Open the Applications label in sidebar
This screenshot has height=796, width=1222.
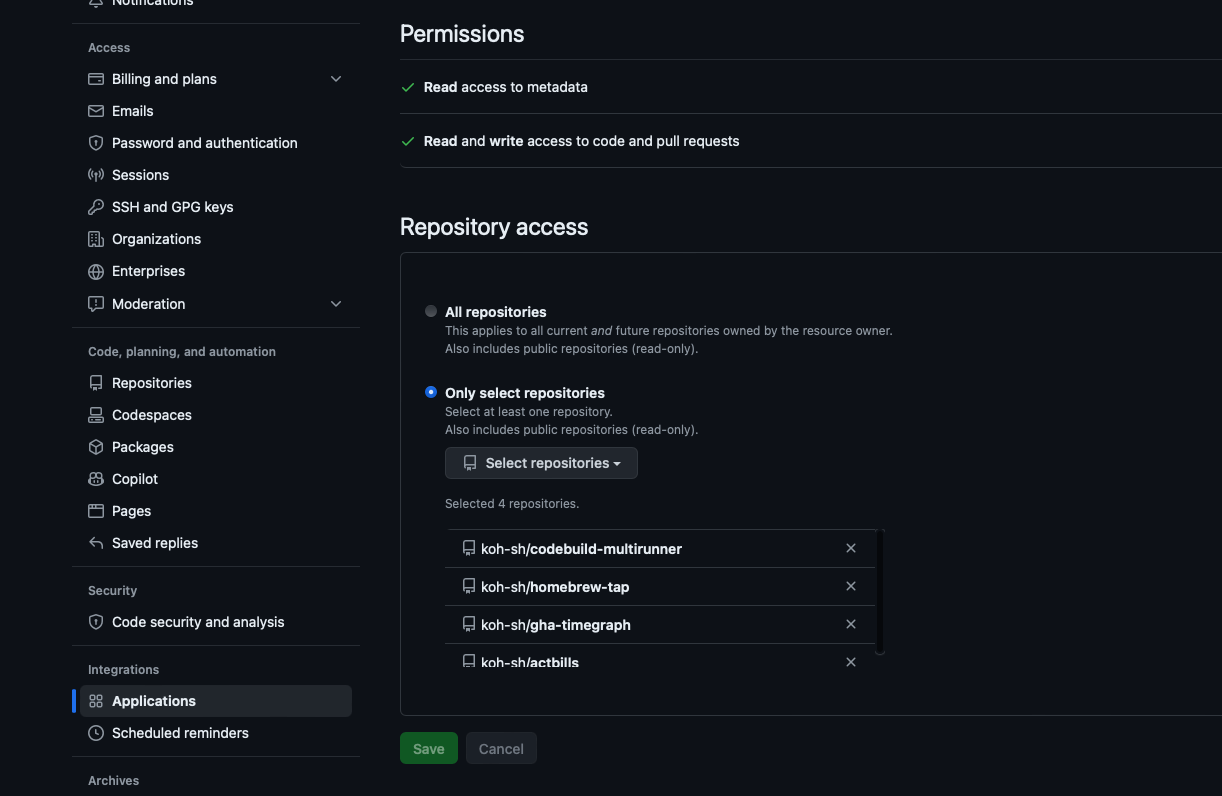tap(153, 701)
